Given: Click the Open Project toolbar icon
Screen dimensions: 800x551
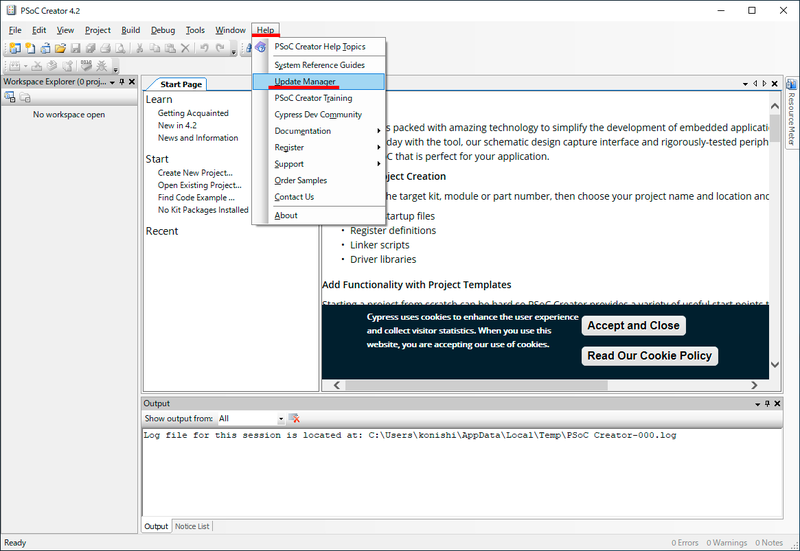Looking at the screenshot, I should [45, 48].
